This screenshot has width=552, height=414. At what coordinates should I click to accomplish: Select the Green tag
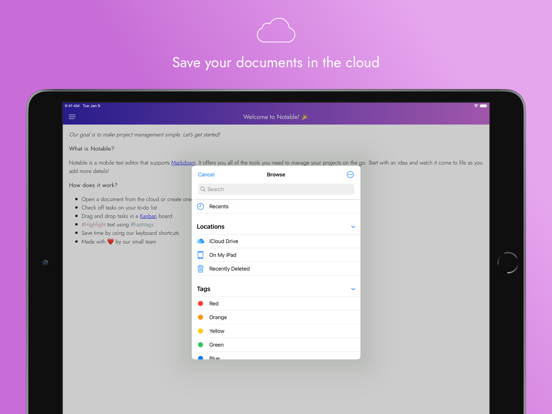(x=276, y=345)
